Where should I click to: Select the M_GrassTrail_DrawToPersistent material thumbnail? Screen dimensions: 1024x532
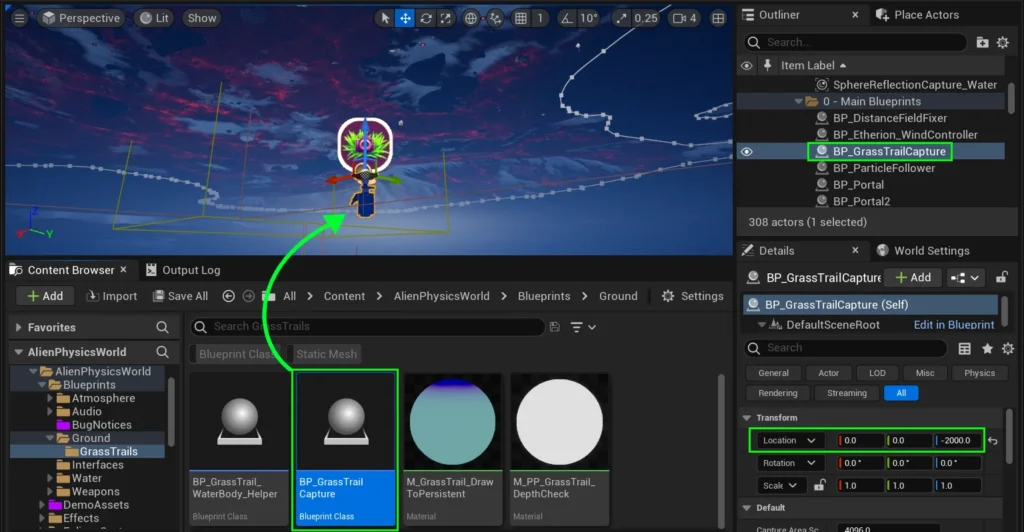tap(452, 421)
